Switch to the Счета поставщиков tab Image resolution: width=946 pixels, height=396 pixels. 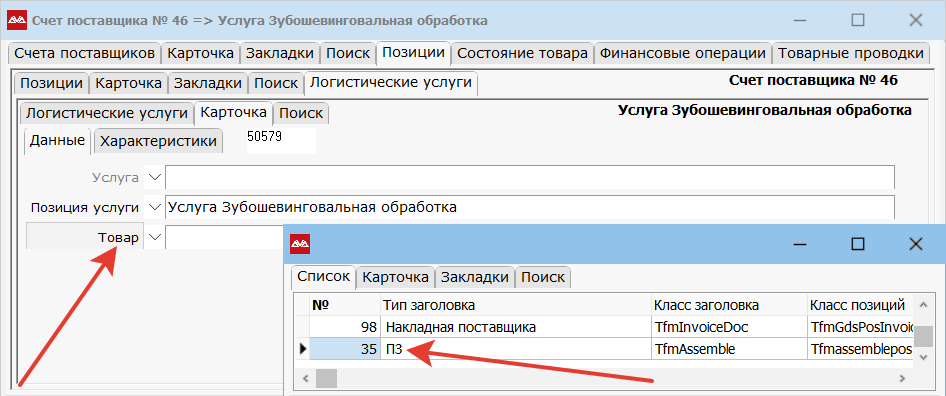coord(84,53)
